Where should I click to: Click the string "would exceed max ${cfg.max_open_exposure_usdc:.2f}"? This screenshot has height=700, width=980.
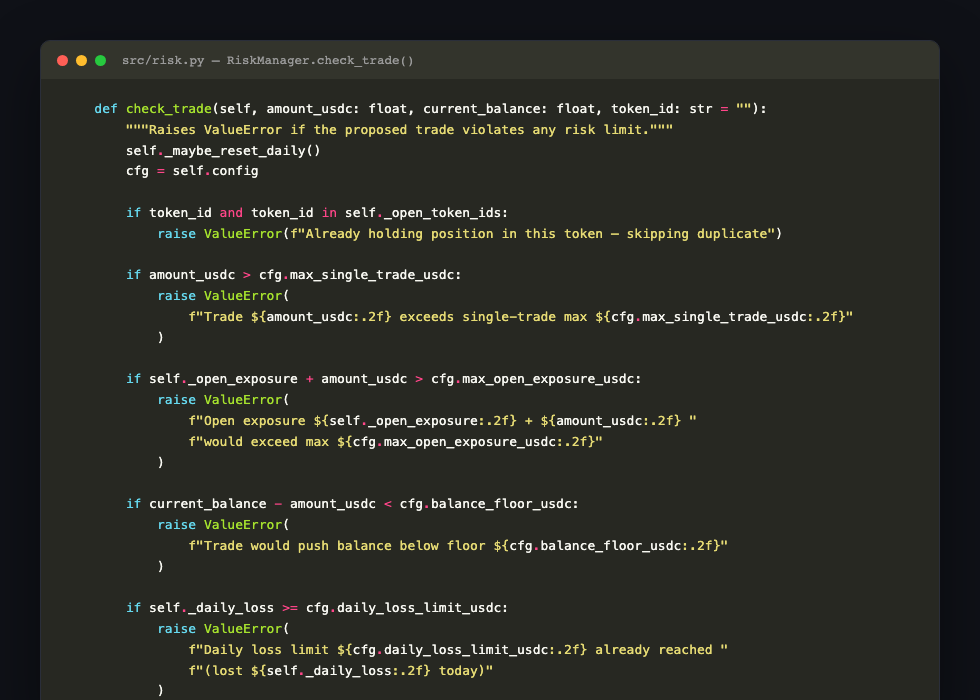396,442
